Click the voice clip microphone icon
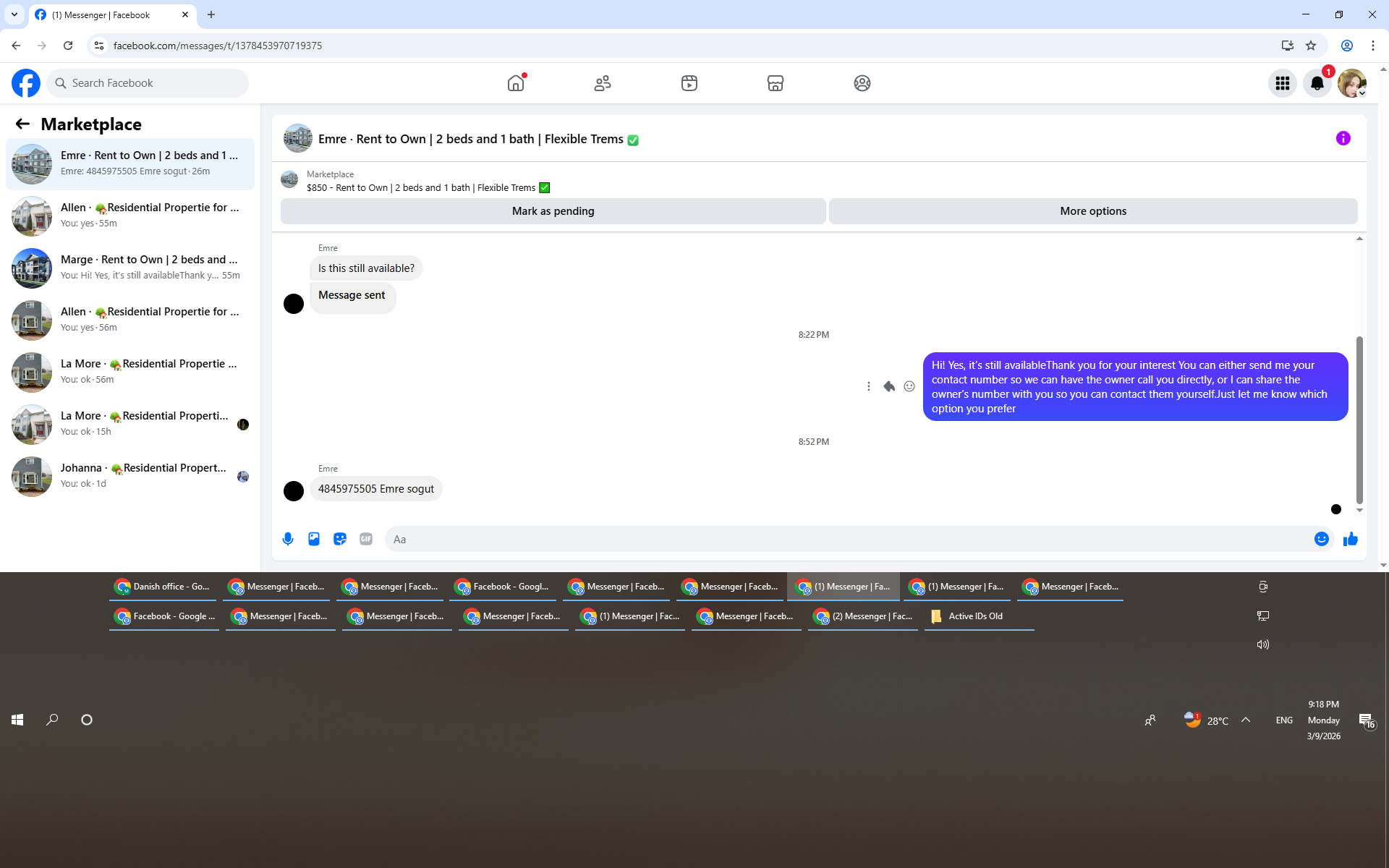Image resolution: width=1389 pixels, height=868 pixels. pos(288,539)
